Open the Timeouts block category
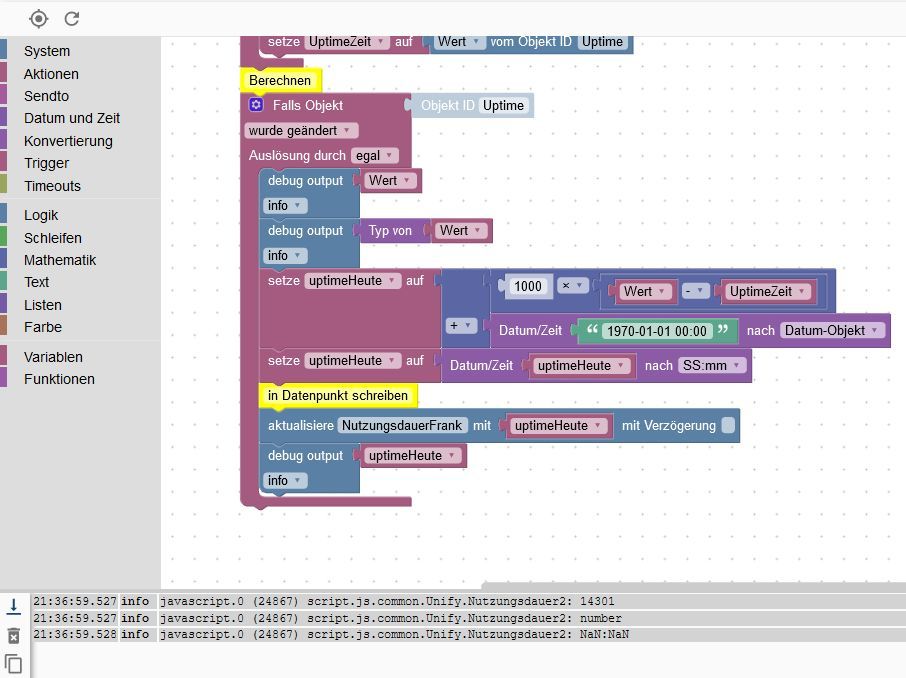The width and height of the screenshot is (906, 678). 52,186
